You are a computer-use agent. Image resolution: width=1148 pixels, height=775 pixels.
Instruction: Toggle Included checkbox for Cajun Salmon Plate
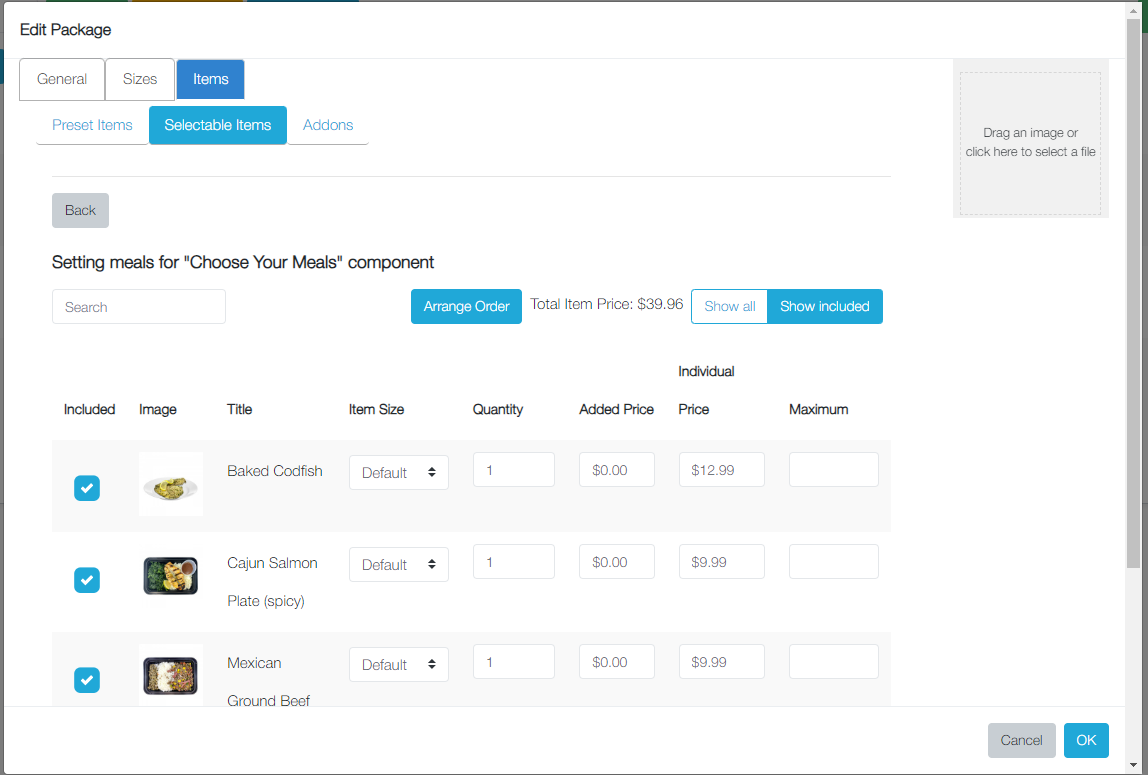coord(87,580)
